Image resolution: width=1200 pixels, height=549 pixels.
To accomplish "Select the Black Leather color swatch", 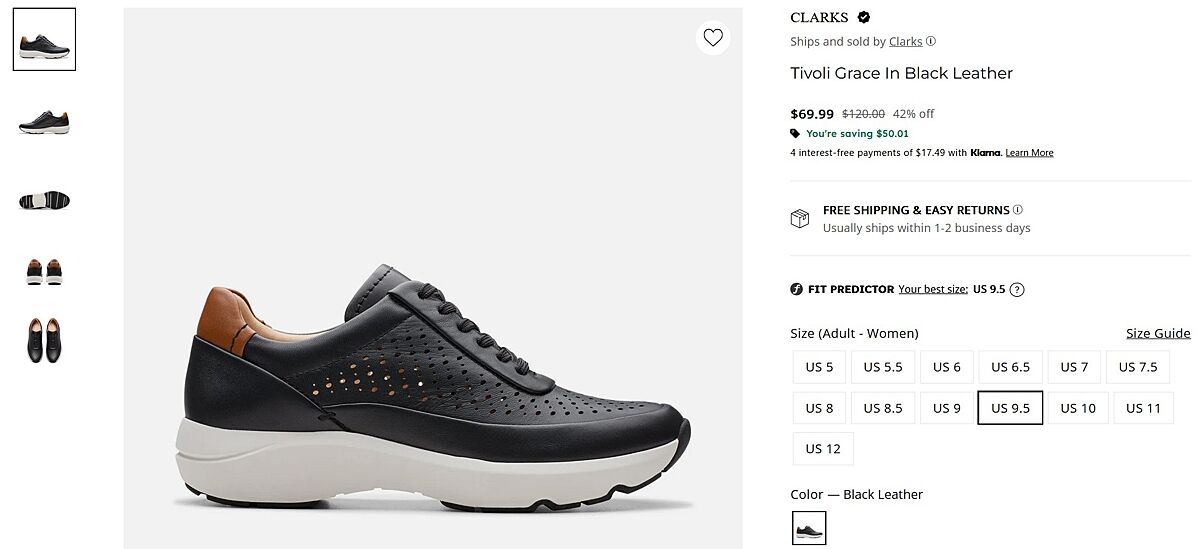I will 809,528.
